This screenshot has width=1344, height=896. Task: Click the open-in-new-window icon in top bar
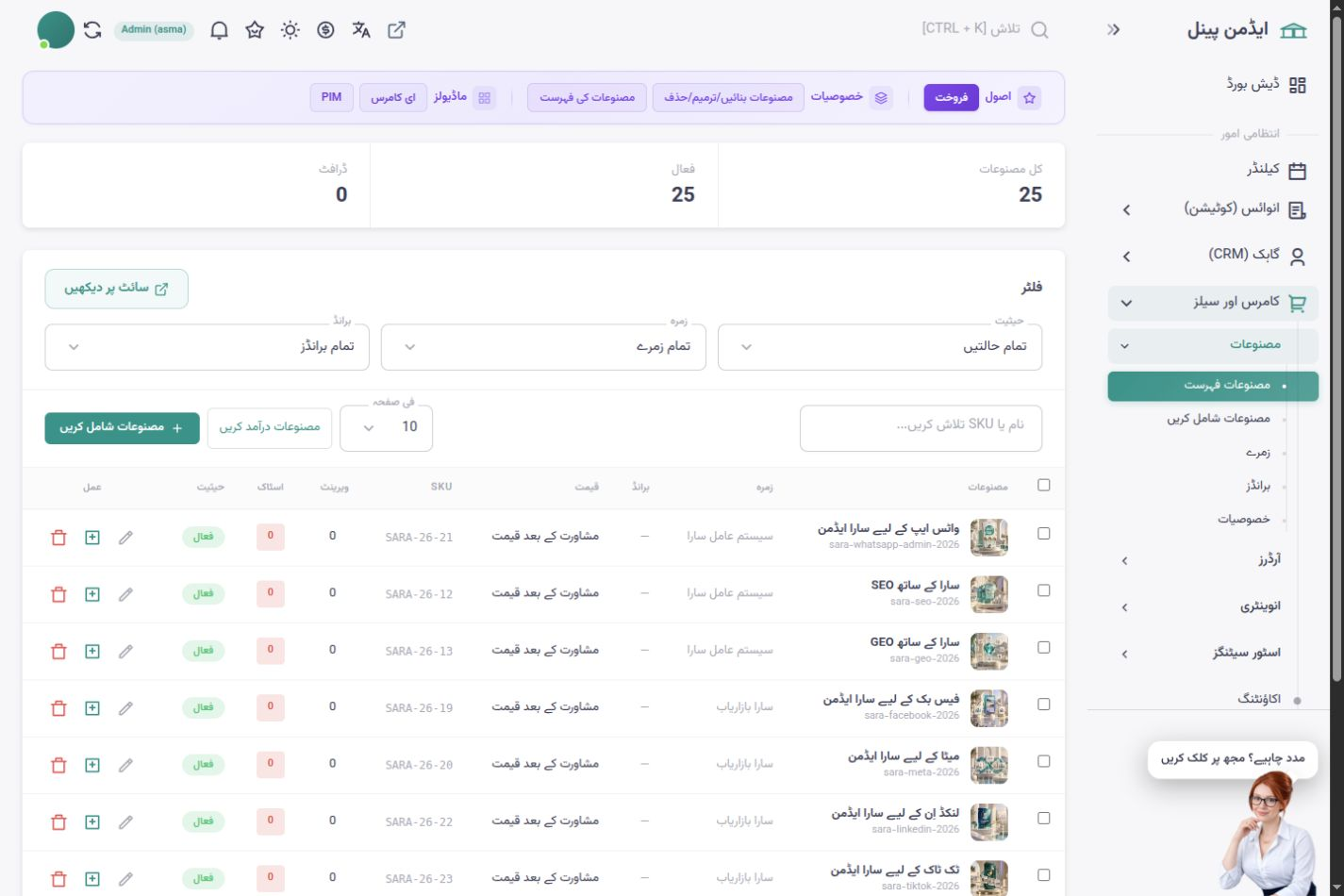point(397,30)
